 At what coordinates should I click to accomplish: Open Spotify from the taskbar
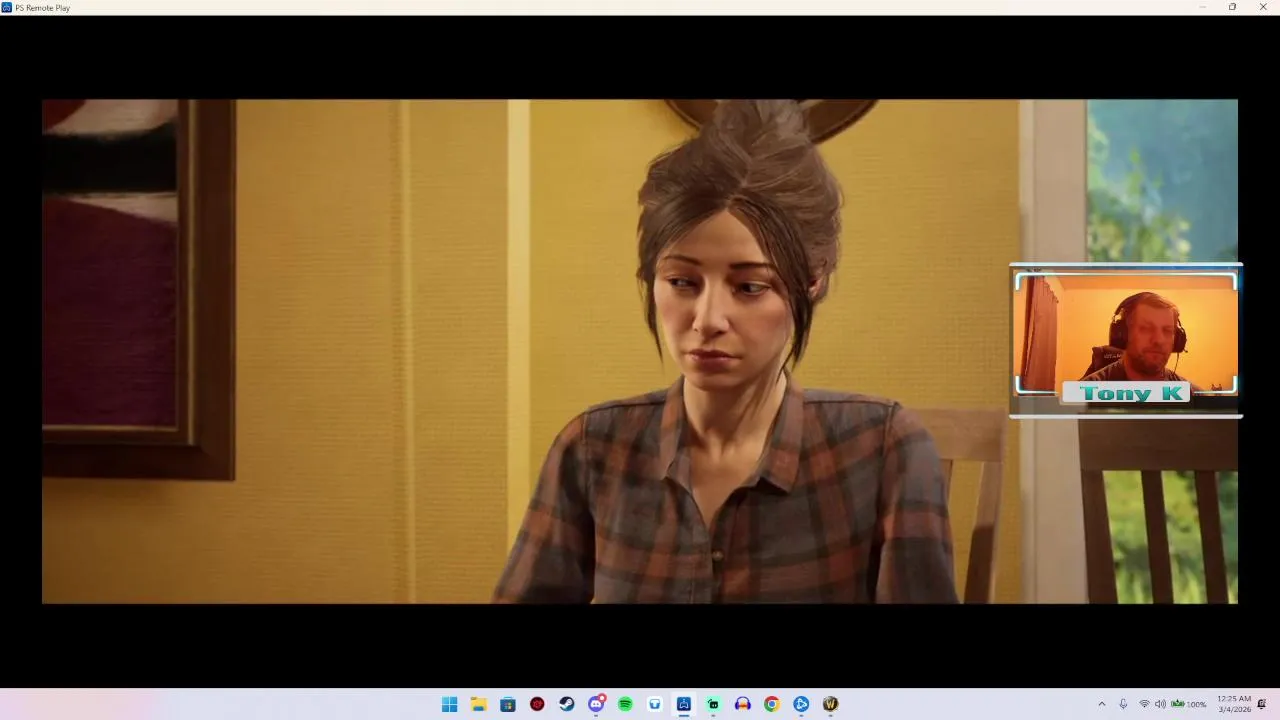(625, 704)
